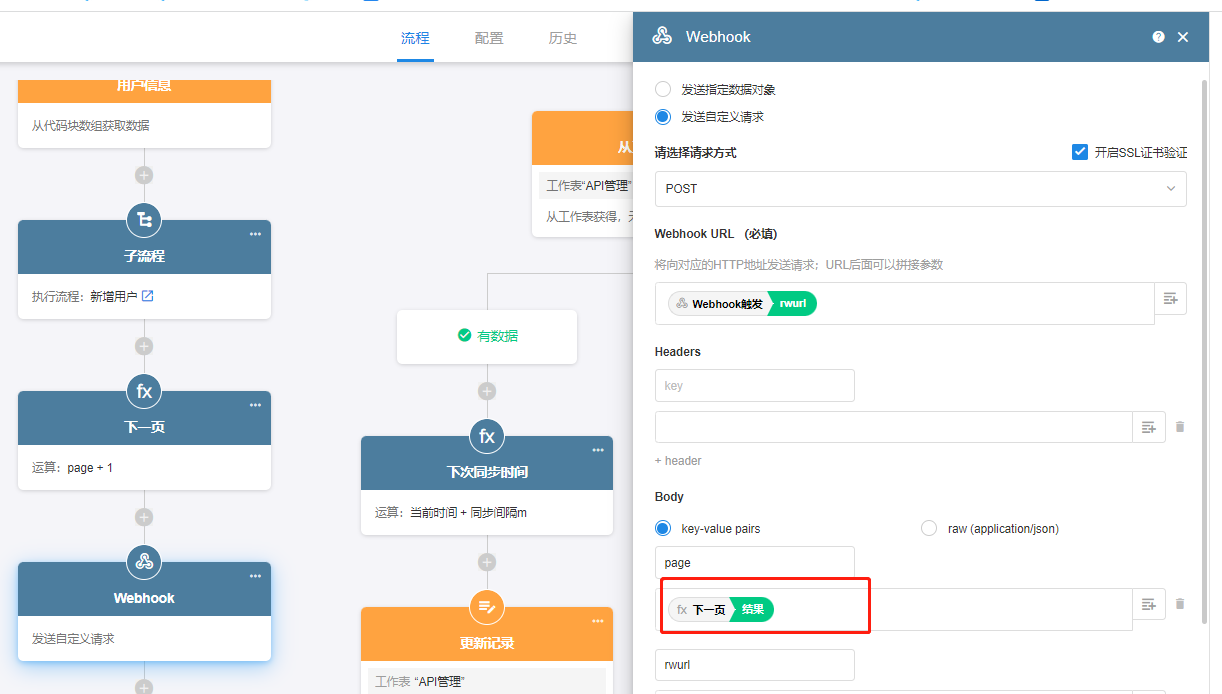Switch to the 历史 tab
Screen dimensions: 1222x694
tap(563, 38)
